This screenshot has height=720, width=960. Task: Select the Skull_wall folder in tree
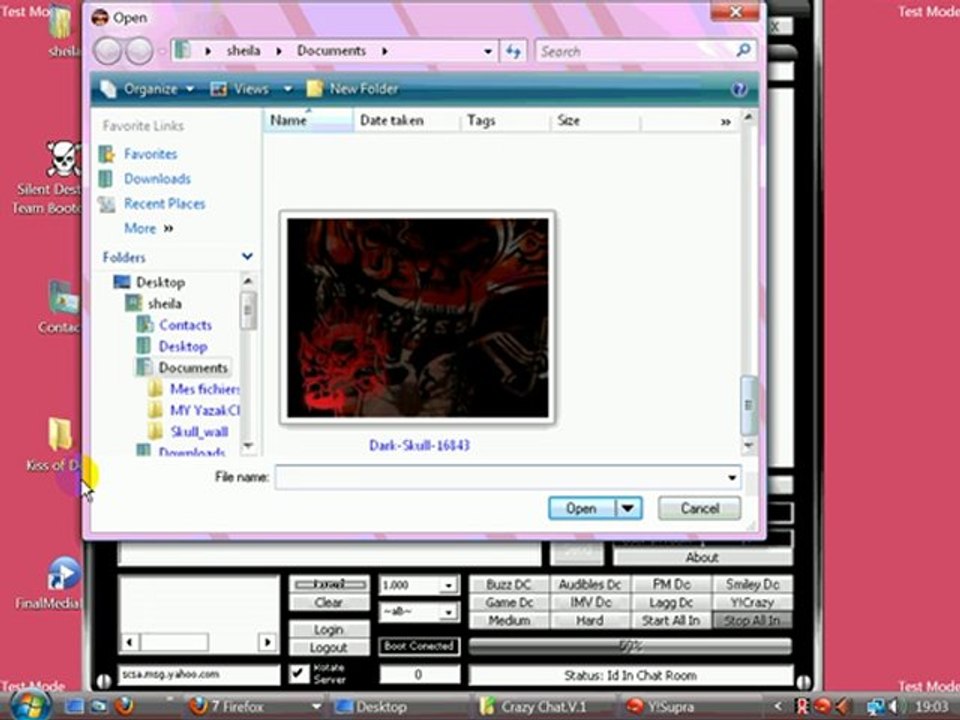point(198,432)
